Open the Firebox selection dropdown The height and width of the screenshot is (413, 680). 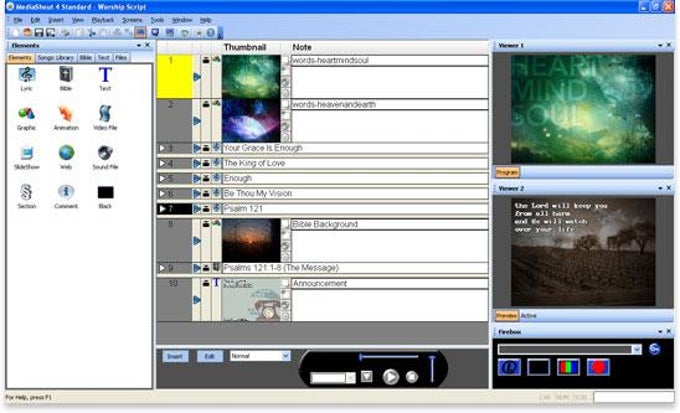coord(636,349)
